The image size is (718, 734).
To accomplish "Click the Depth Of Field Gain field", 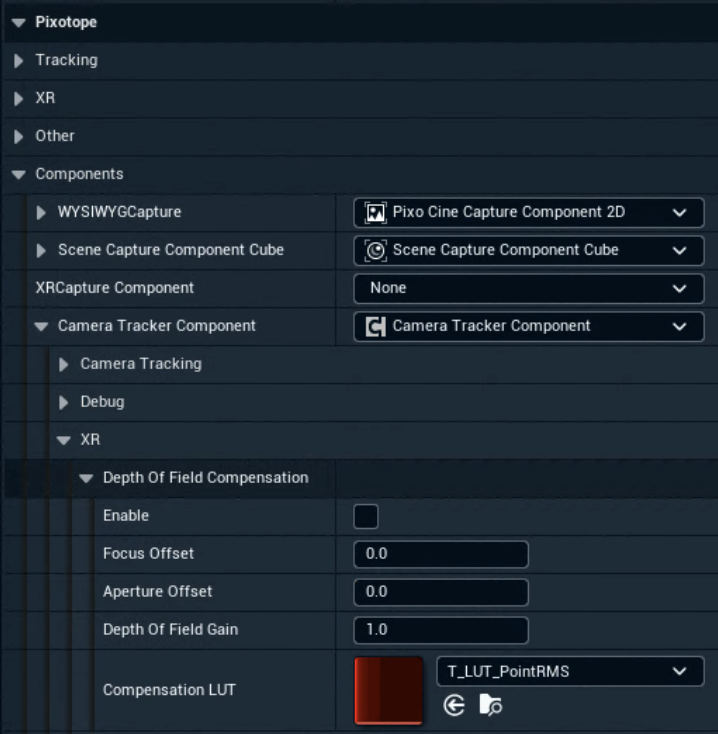I will [x=441, y=630].
